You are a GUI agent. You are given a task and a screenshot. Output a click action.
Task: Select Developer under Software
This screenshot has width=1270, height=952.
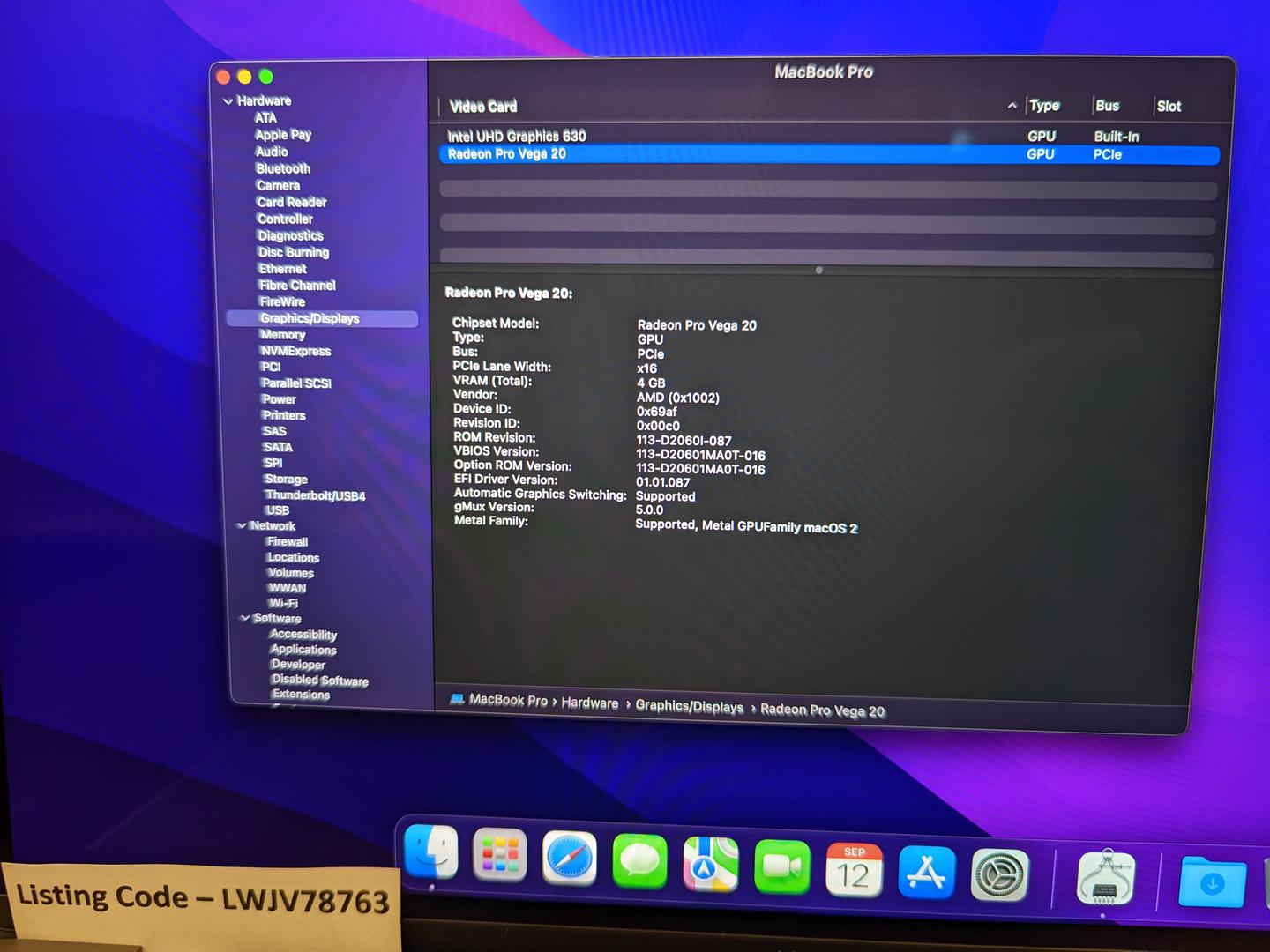(298, 665)
